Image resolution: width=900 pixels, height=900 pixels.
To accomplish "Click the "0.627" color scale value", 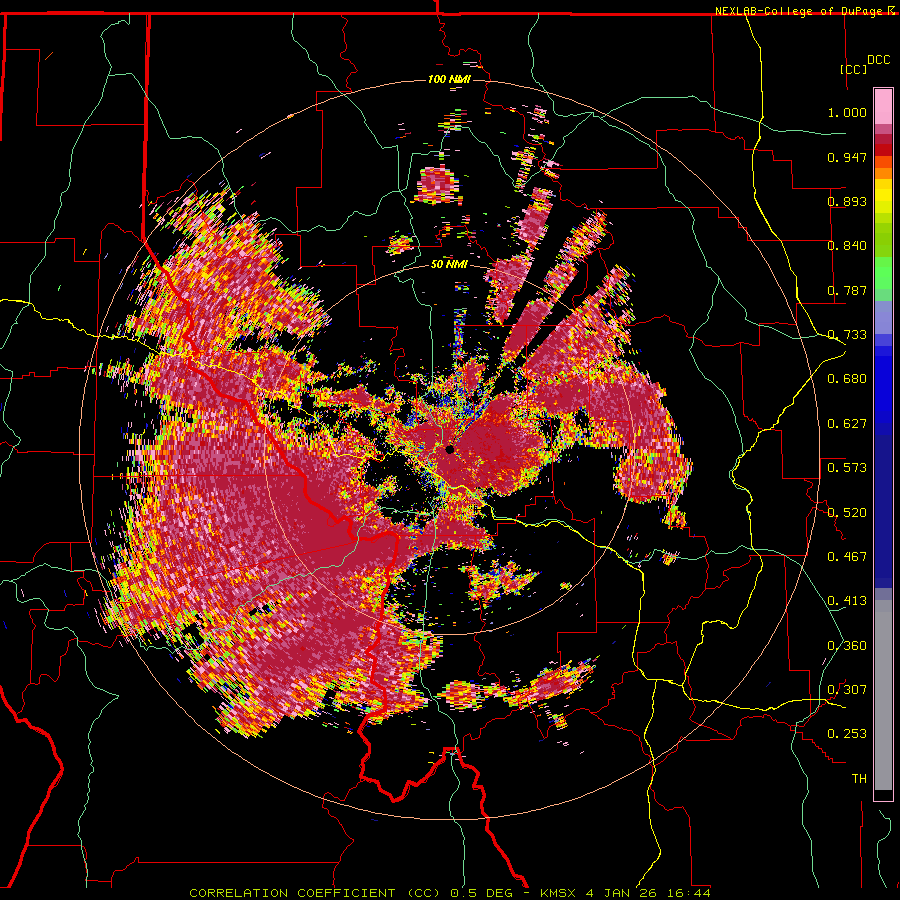I will (x=847, y=424).
